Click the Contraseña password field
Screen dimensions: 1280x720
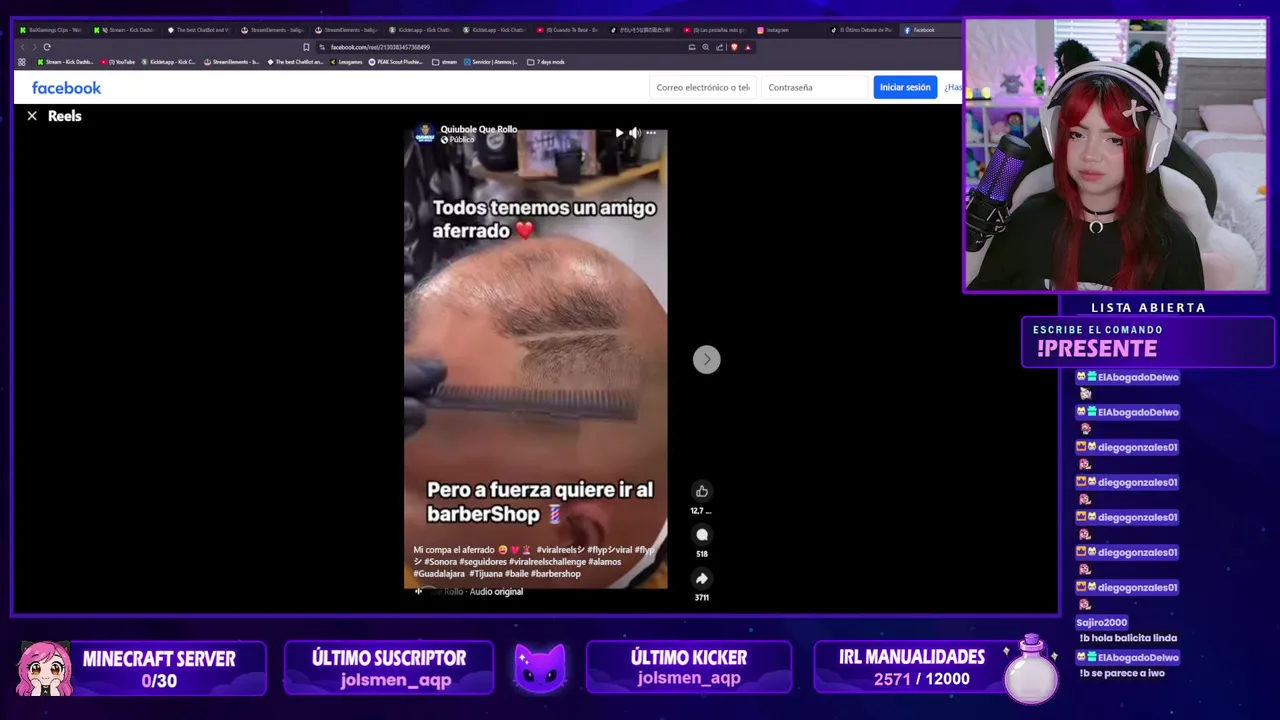click(x=815, y=87)
